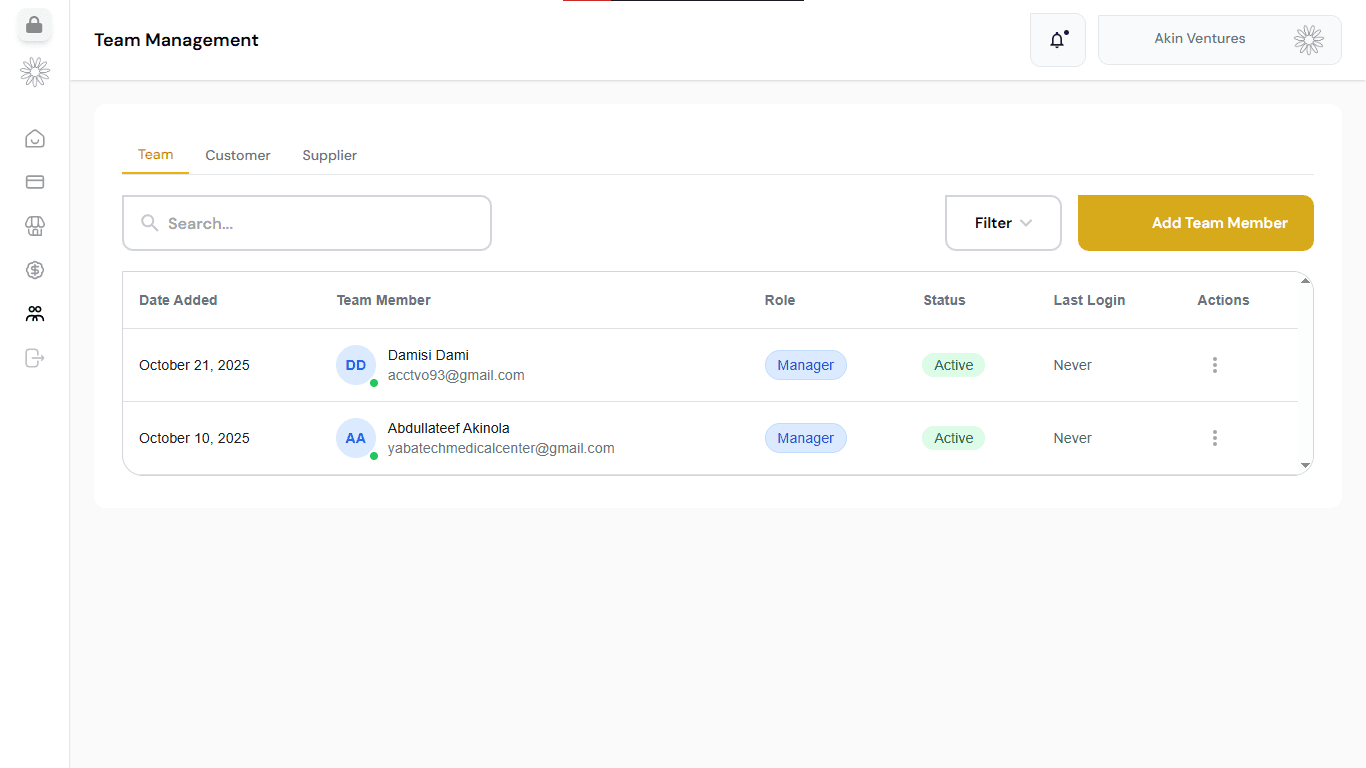Open notifications via the bell icon
The height and width of the screenshot is (768, 1366).
[x=1057, y=39]
